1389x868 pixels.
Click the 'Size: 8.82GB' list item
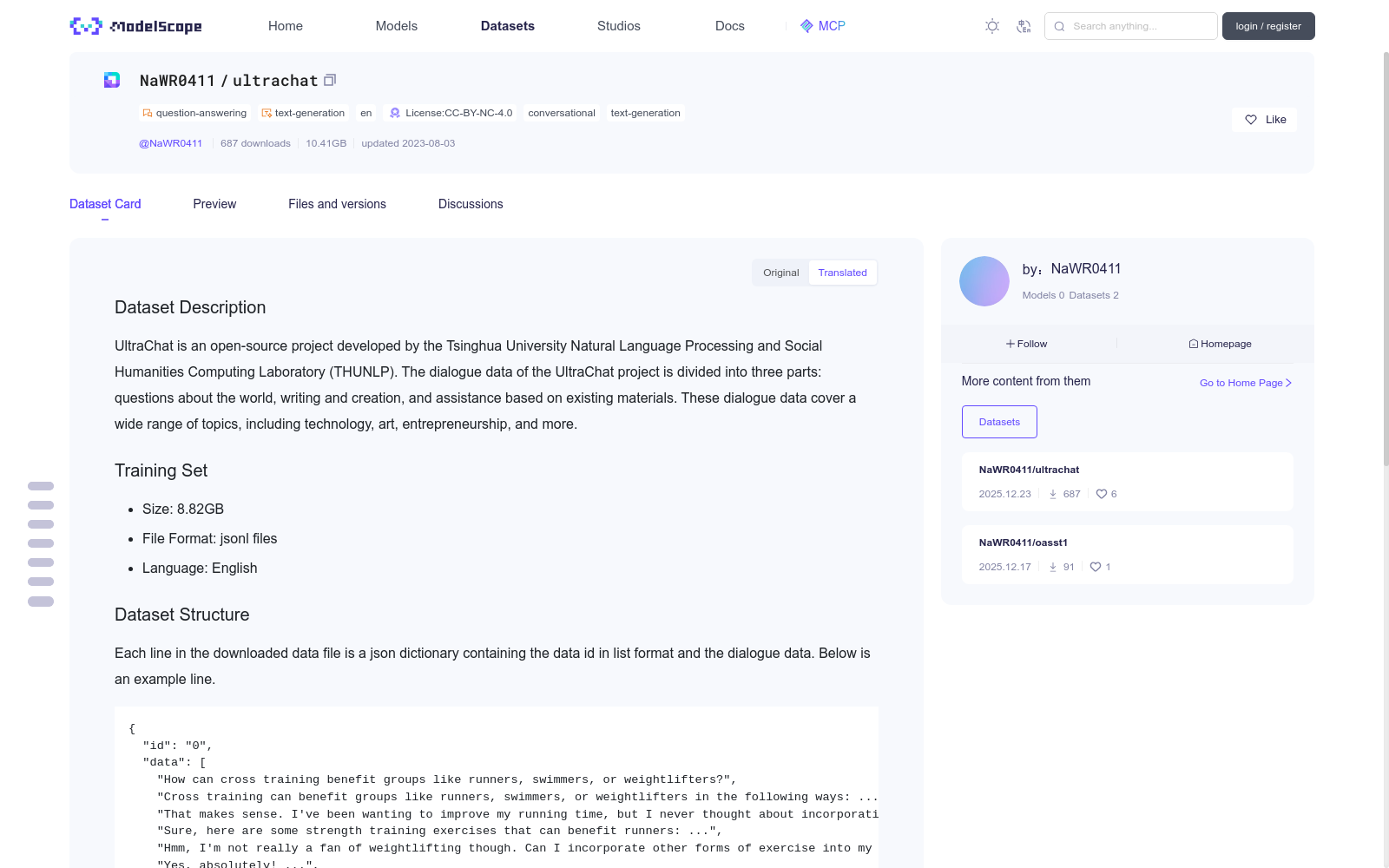(x=183, y=509)
